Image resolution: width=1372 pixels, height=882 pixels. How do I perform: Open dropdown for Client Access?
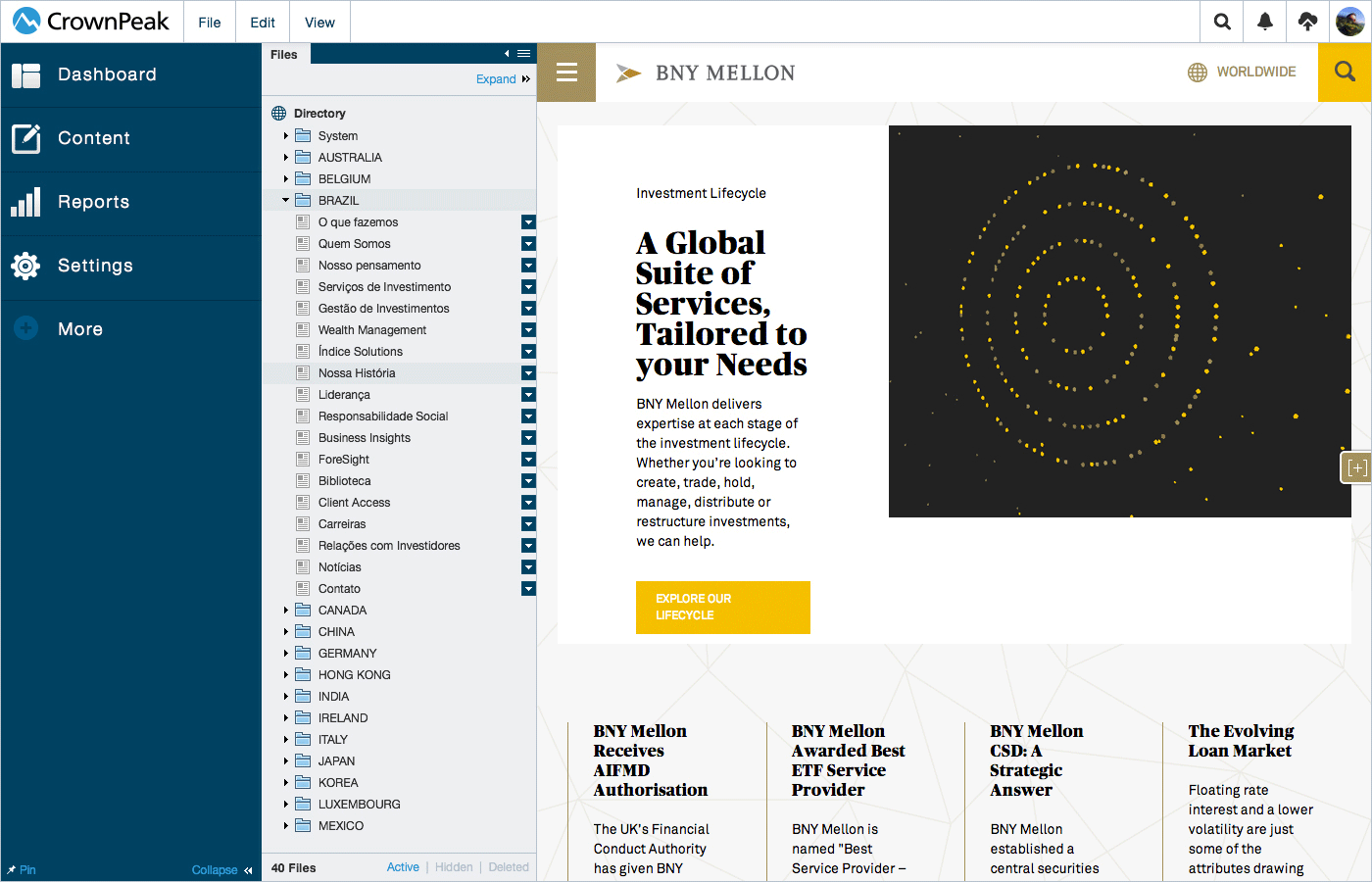pyautogui.click(x=528, y=503)
